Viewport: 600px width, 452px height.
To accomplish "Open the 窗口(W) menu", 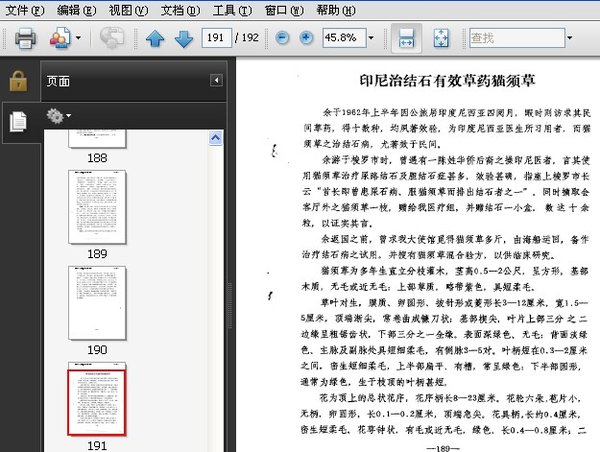I will 284,10.
